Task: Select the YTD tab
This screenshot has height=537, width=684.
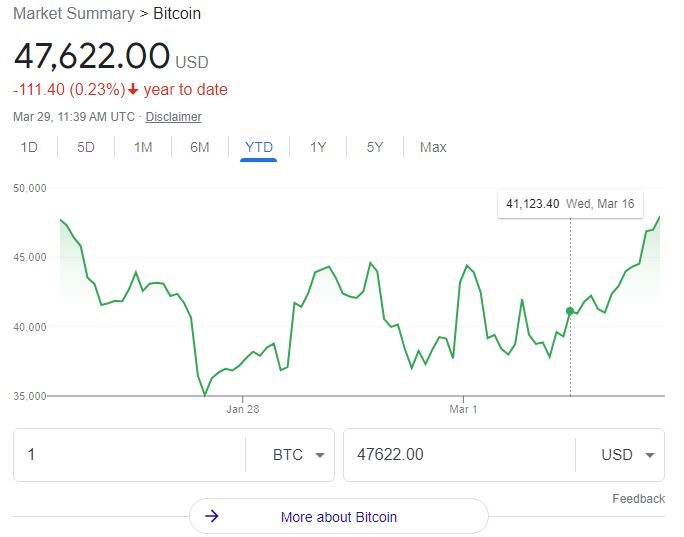Action: [258, 147]
